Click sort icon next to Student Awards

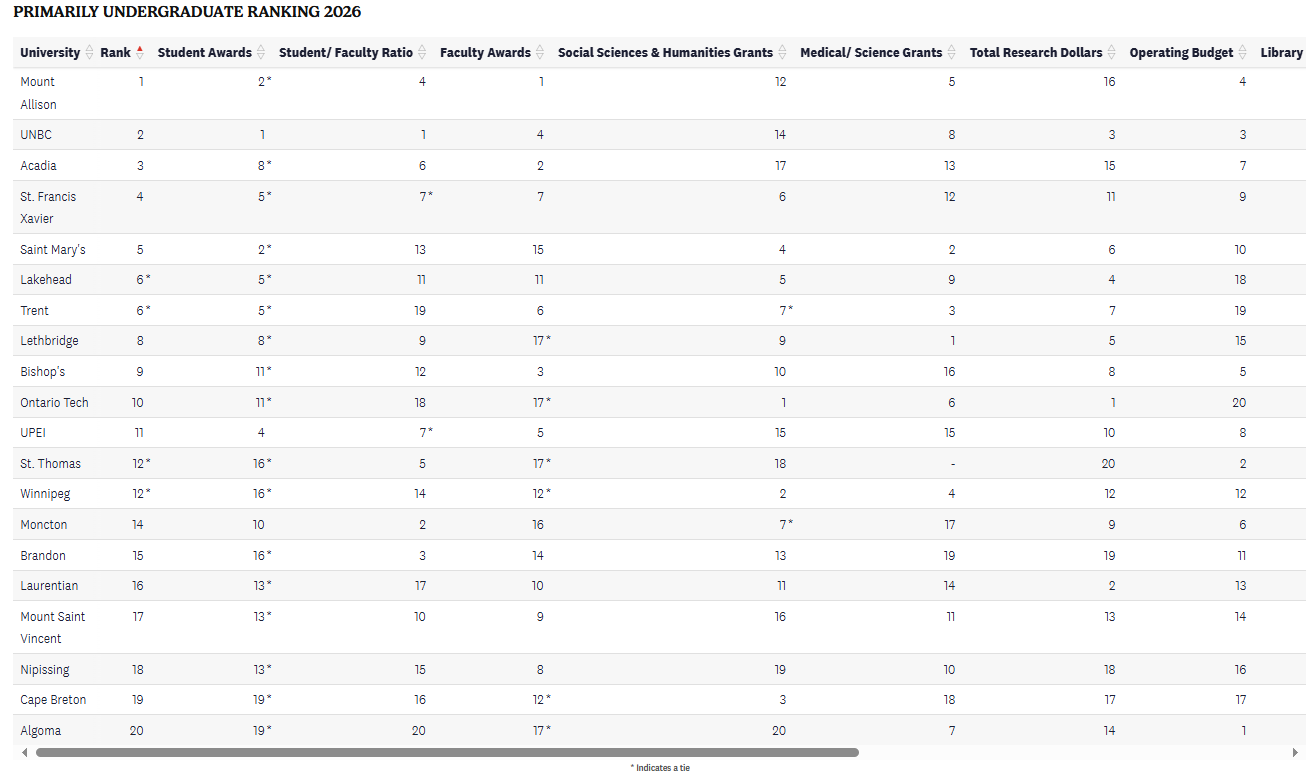coord(261,53)
